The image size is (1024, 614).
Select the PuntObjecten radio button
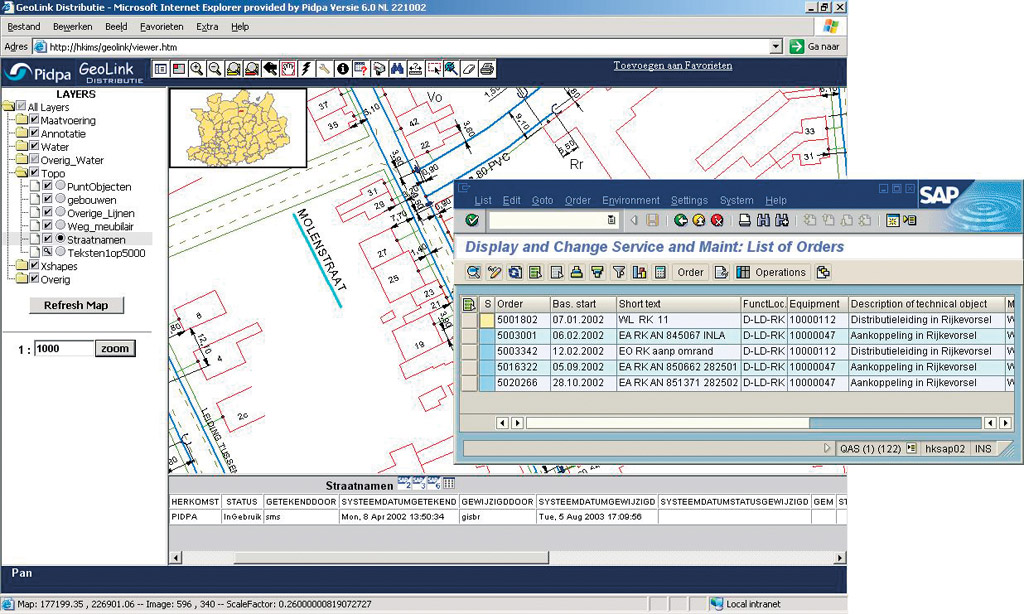60,187
